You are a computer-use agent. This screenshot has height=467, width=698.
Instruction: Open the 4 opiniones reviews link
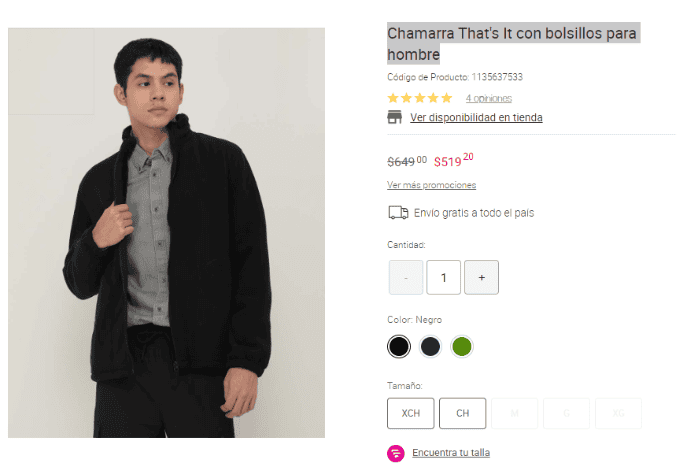pos(488,98)
